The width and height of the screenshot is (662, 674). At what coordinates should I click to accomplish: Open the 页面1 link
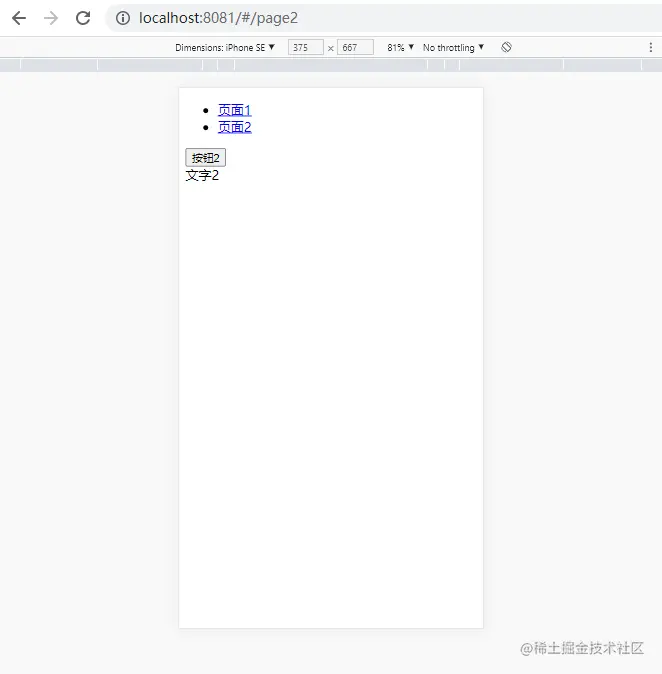click(x=234, y=110)
